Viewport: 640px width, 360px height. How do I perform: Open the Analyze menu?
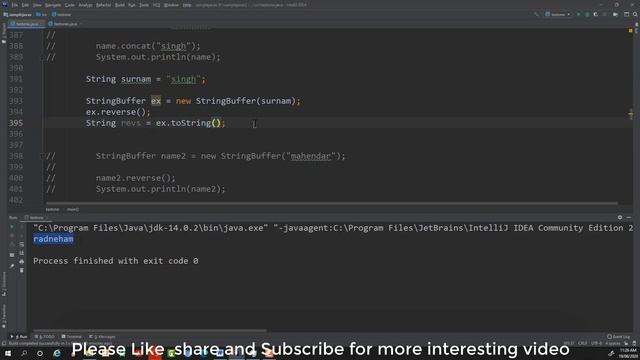pos(85,5)
